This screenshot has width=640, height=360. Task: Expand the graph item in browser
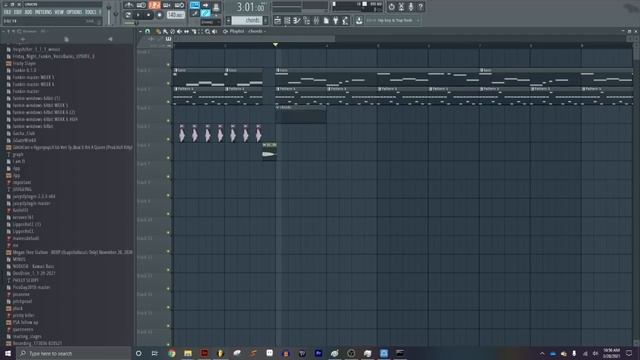tap(18, 154)
